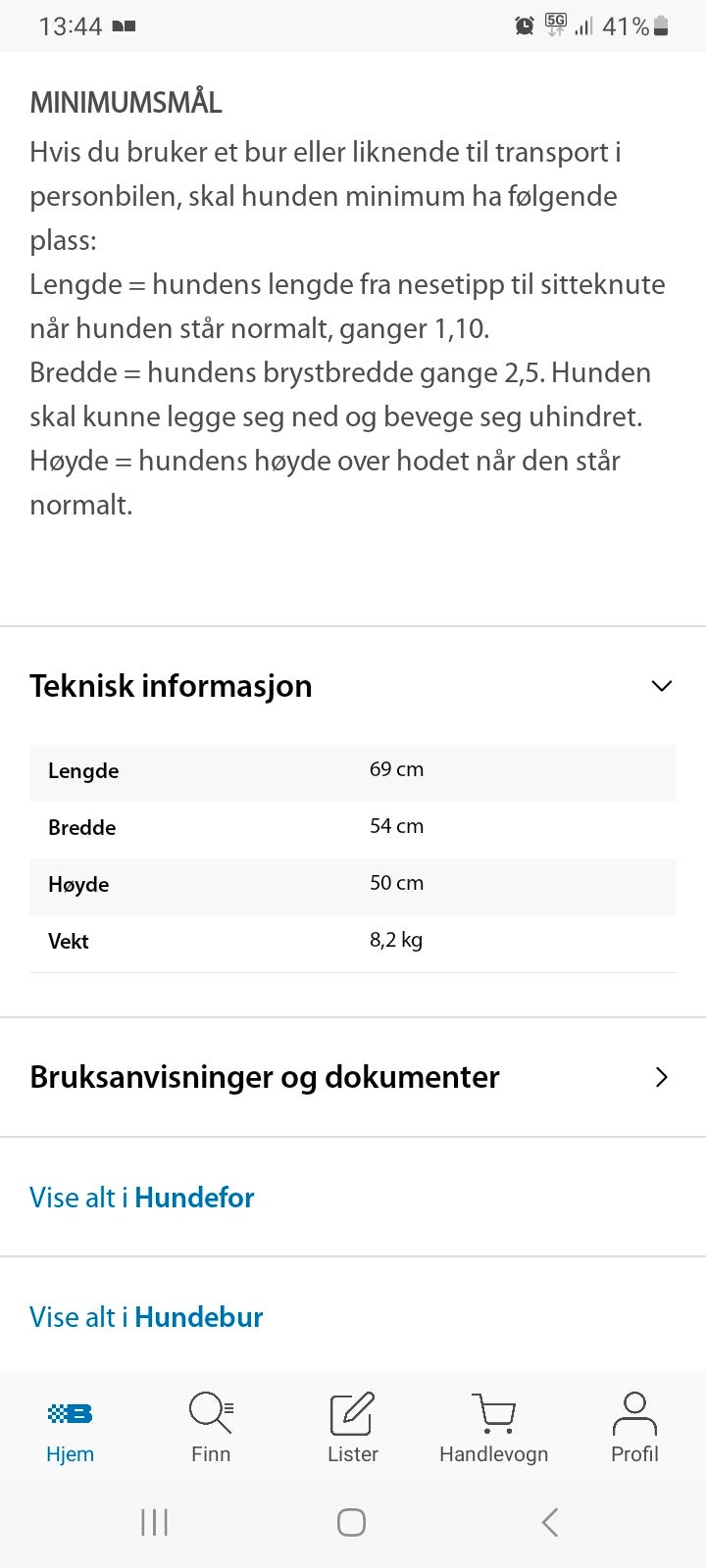Open the Handlevogn shopping cart
Screen dimensions: 706x1568
(493, 1413)
